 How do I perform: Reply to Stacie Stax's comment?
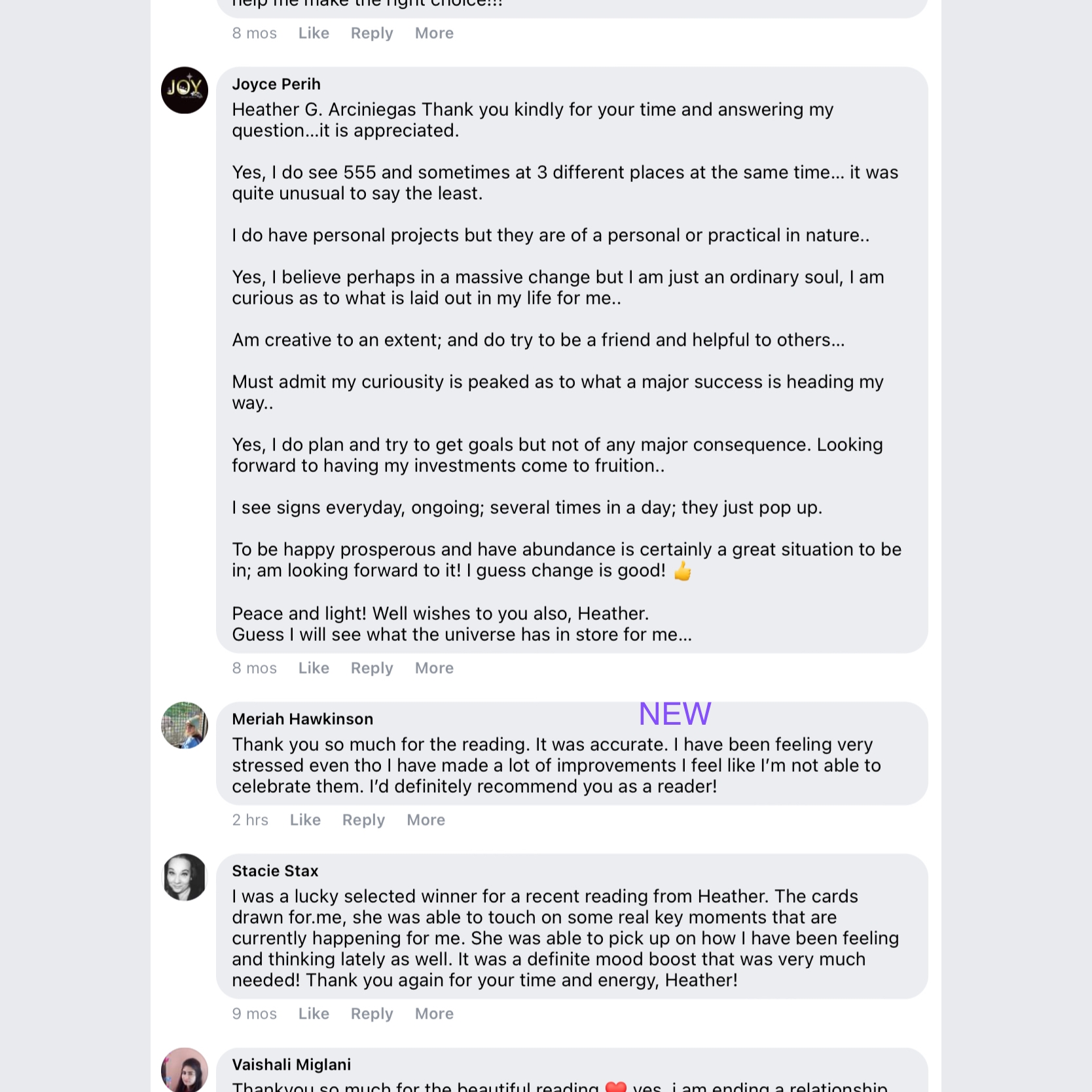[372, 1013]
